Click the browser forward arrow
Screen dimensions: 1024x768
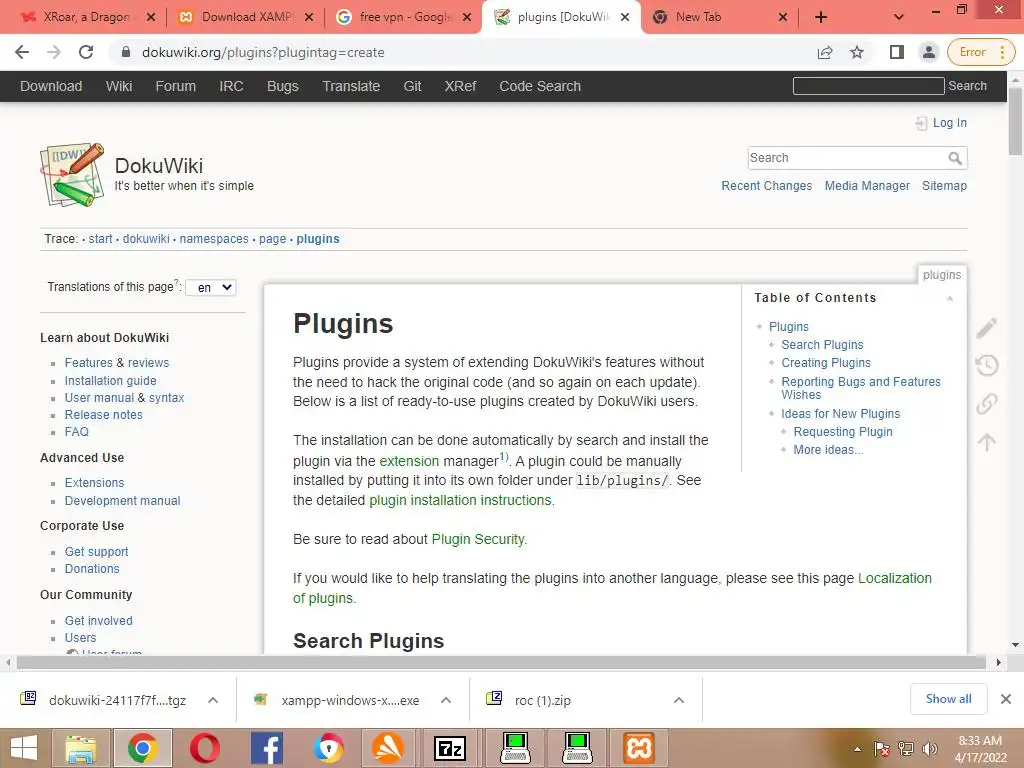(x=54, y=52)
